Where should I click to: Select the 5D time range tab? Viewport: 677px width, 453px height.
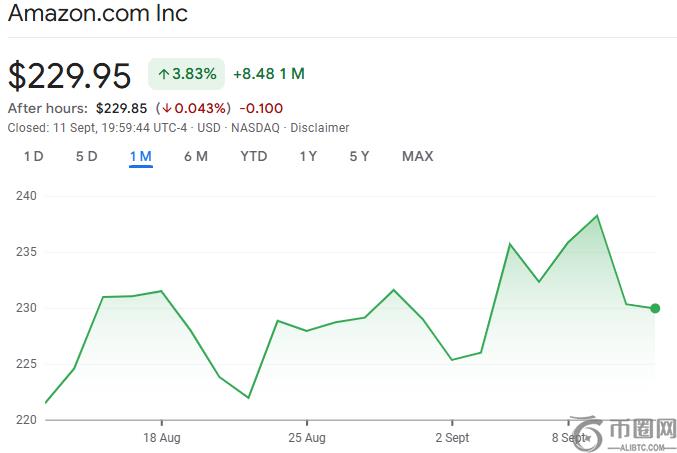coord(86,156)
